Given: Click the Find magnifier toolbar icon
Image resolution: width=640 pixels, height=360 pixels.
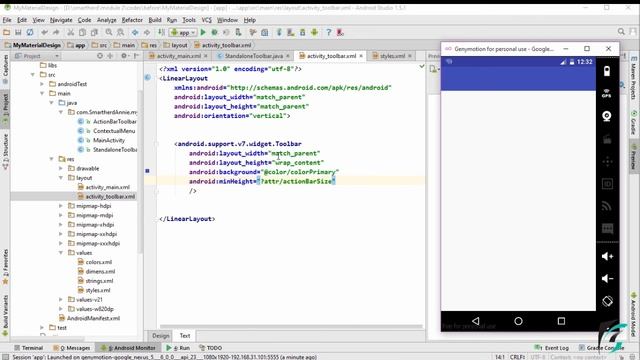Looking at the screenshot, I should tap(109, 32).
